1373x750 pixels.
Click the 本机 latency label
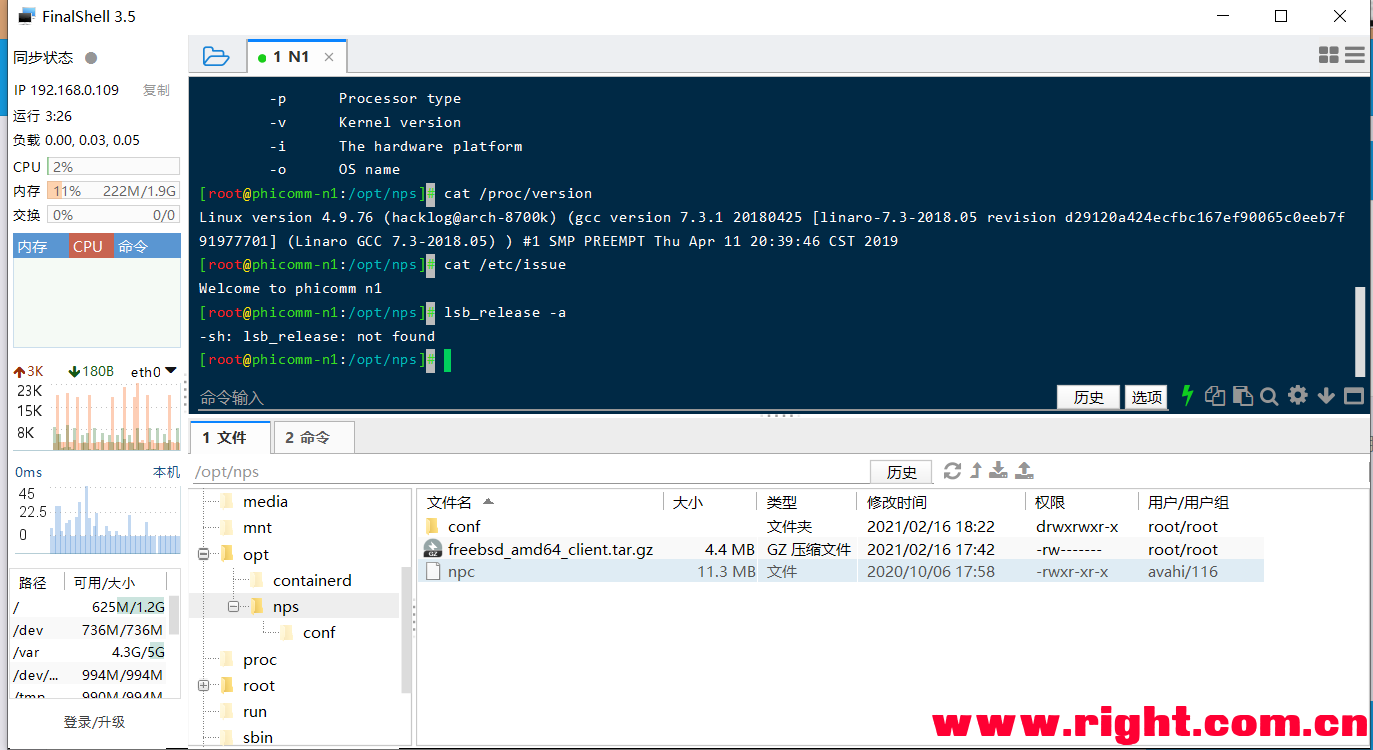pyautogui.click(x=166, y=472)
